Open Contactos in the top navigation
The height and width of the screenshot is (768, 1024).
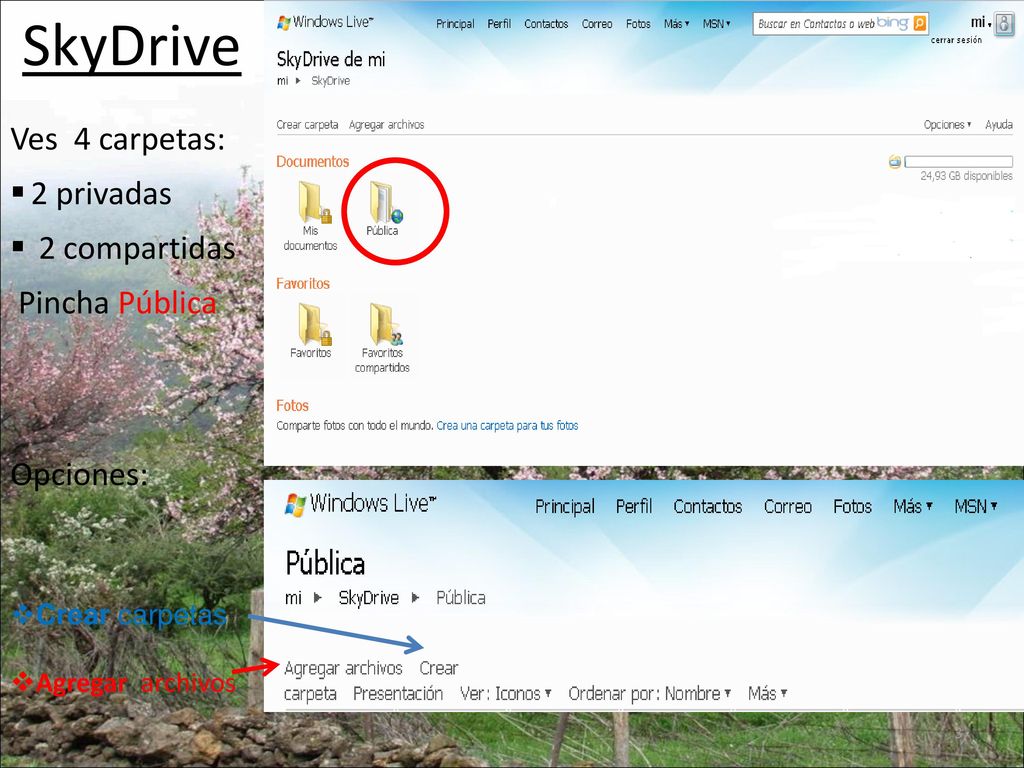(546, 24)
